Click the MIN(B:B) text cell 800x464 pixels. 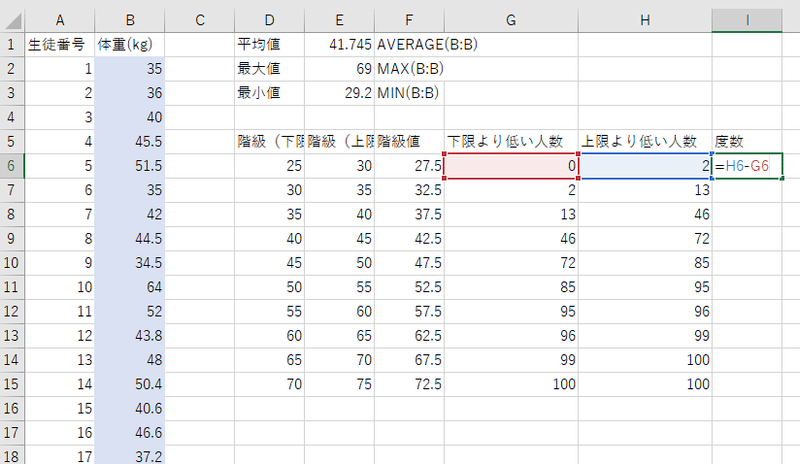click(409, 93)
